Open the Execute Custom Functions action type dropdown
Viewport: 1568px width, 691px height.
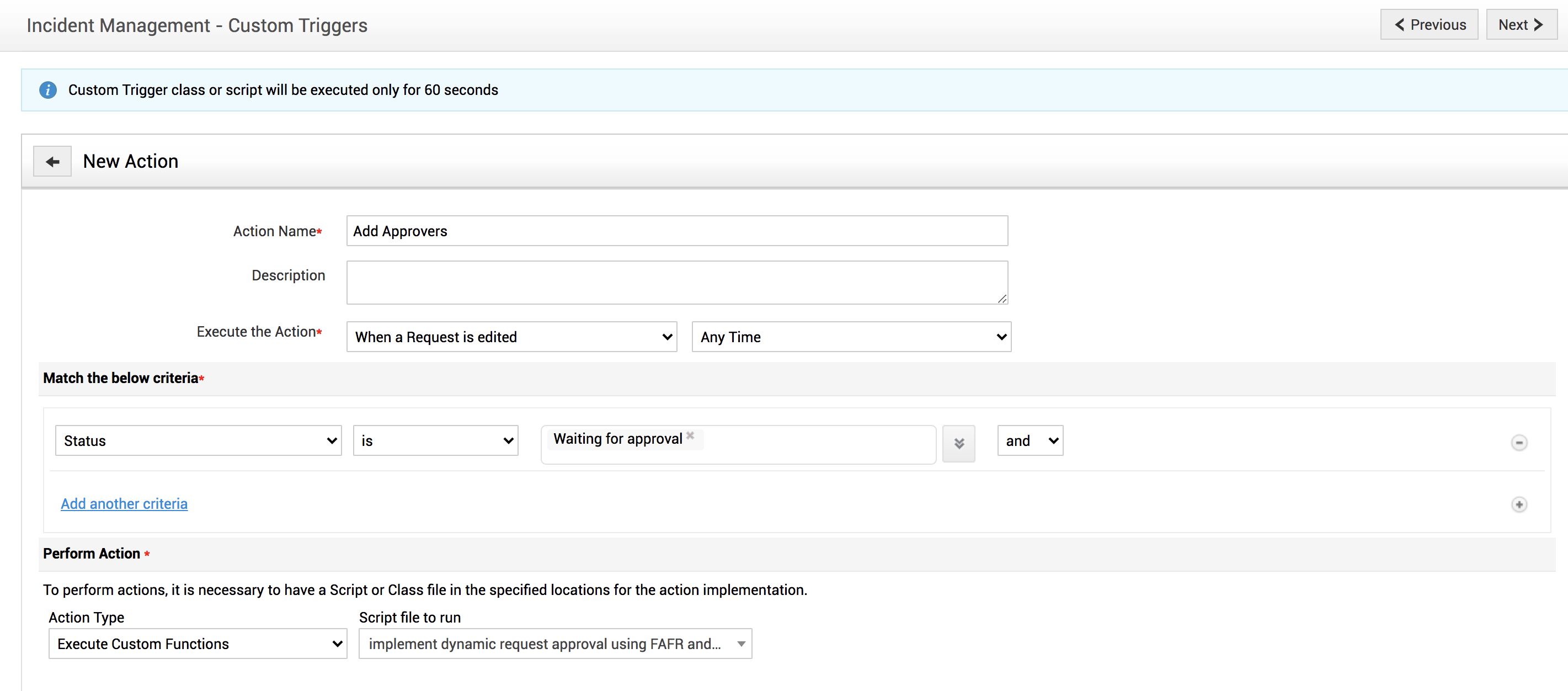[x=198, y=644]
